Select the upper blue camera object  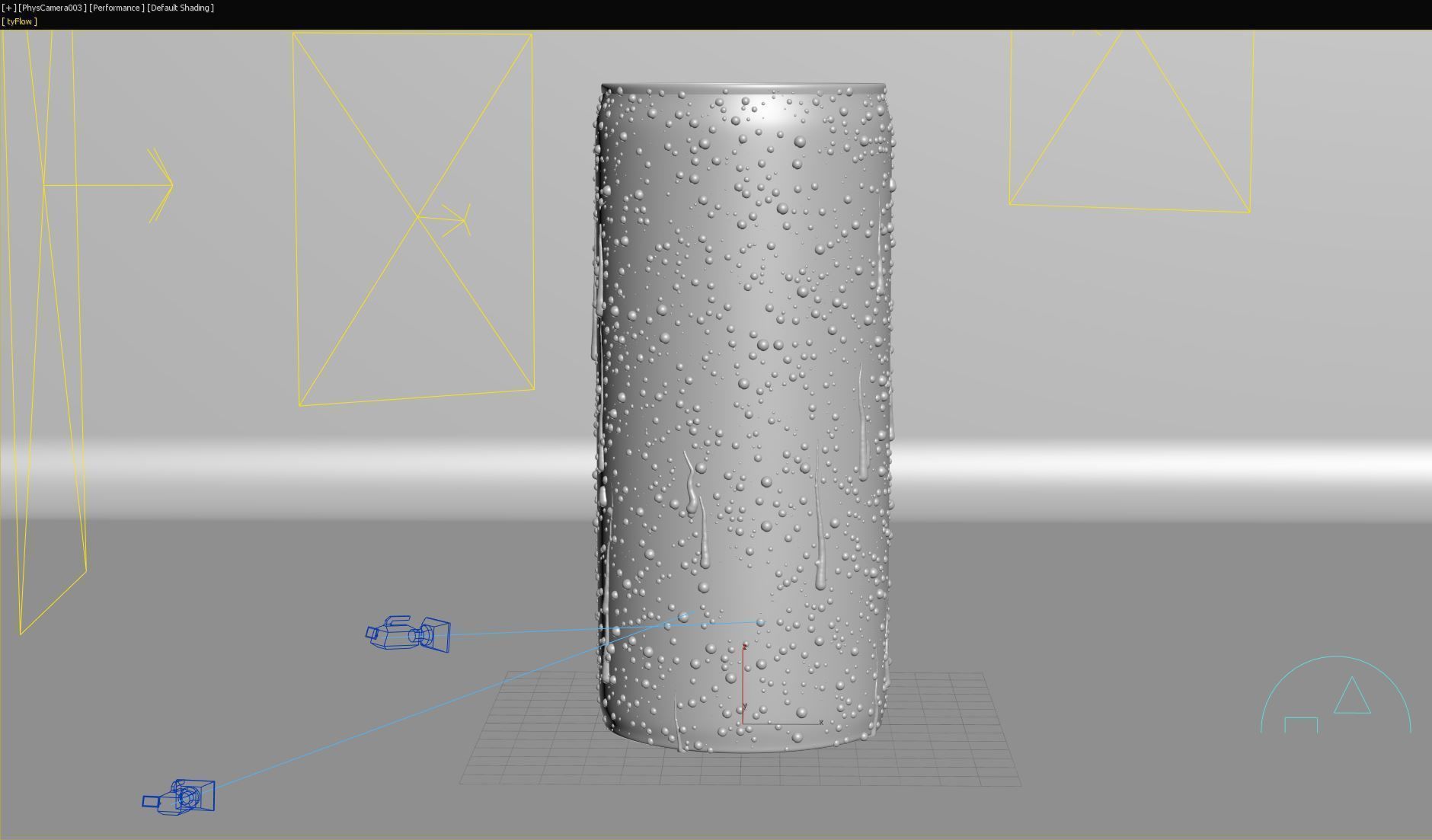click(409, 634)
